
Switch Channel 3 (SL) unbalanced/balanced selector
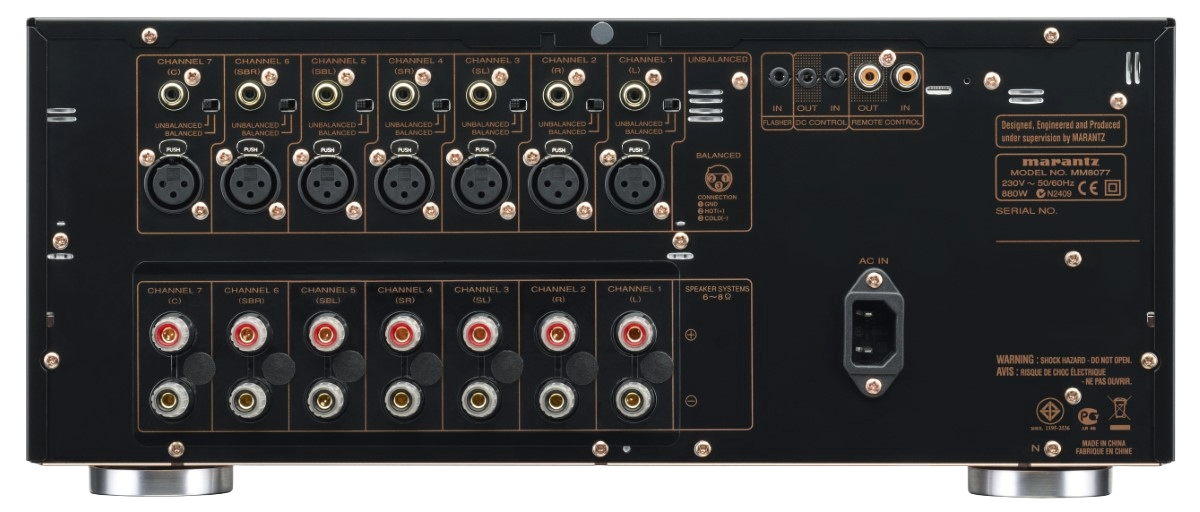tap(519, 106)
